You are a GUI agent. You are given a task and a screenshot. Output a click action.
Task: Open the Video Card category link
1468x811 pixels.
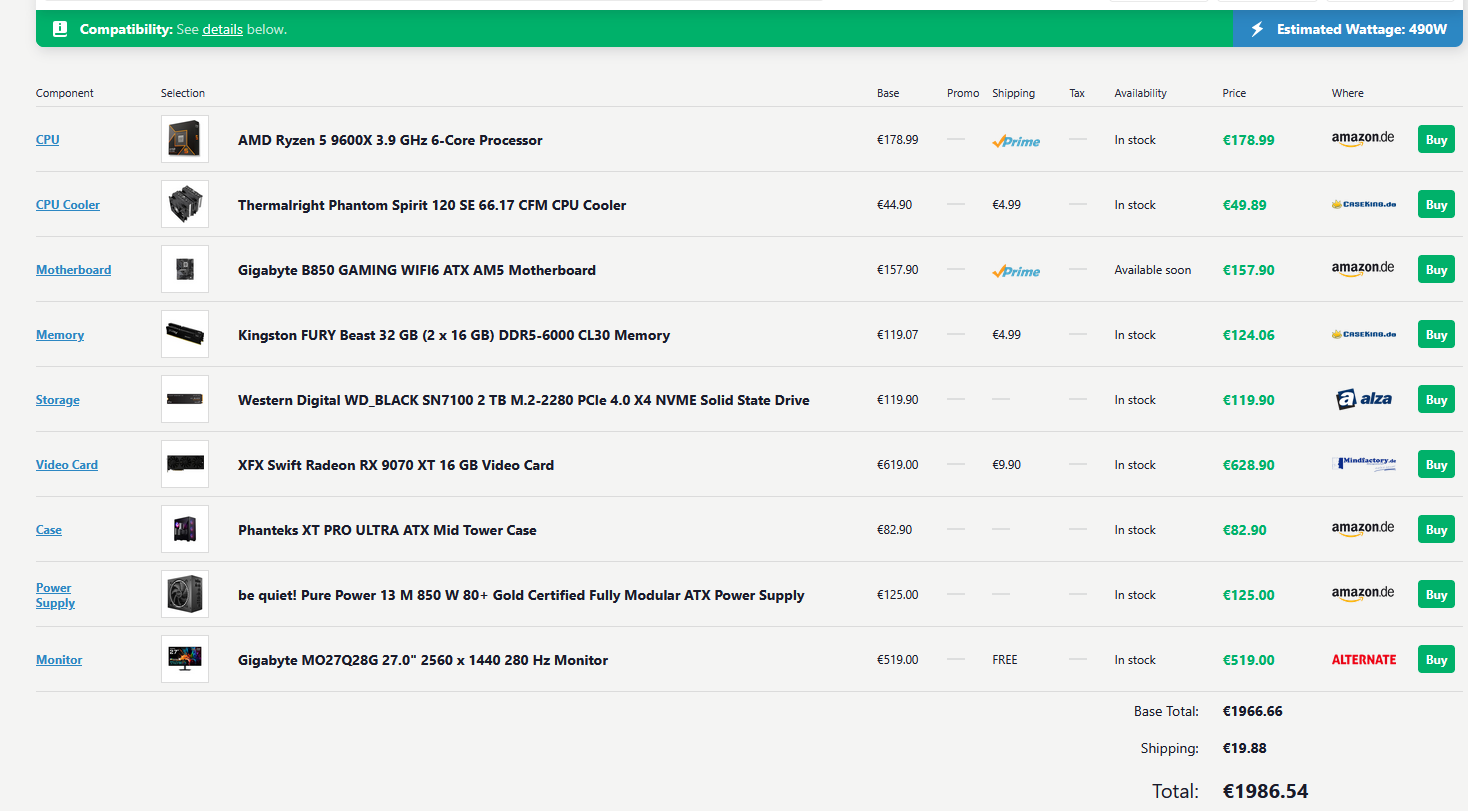pos(67,465)
